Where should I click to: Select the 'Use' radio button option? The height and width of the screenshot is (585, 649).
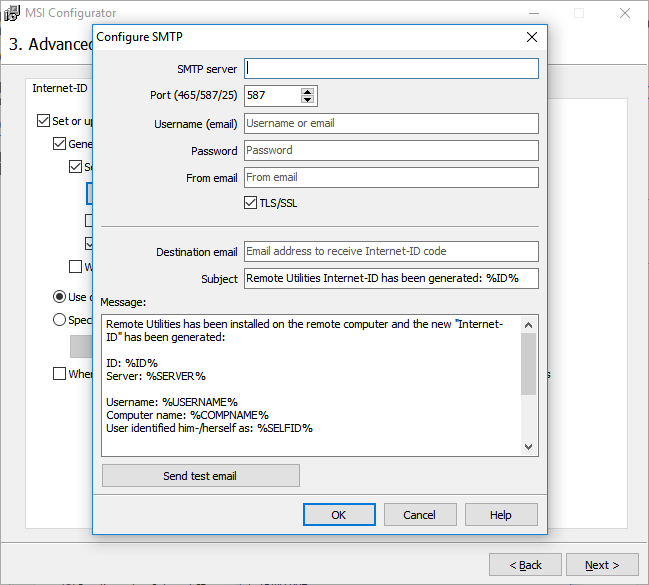tap(60, 297)
